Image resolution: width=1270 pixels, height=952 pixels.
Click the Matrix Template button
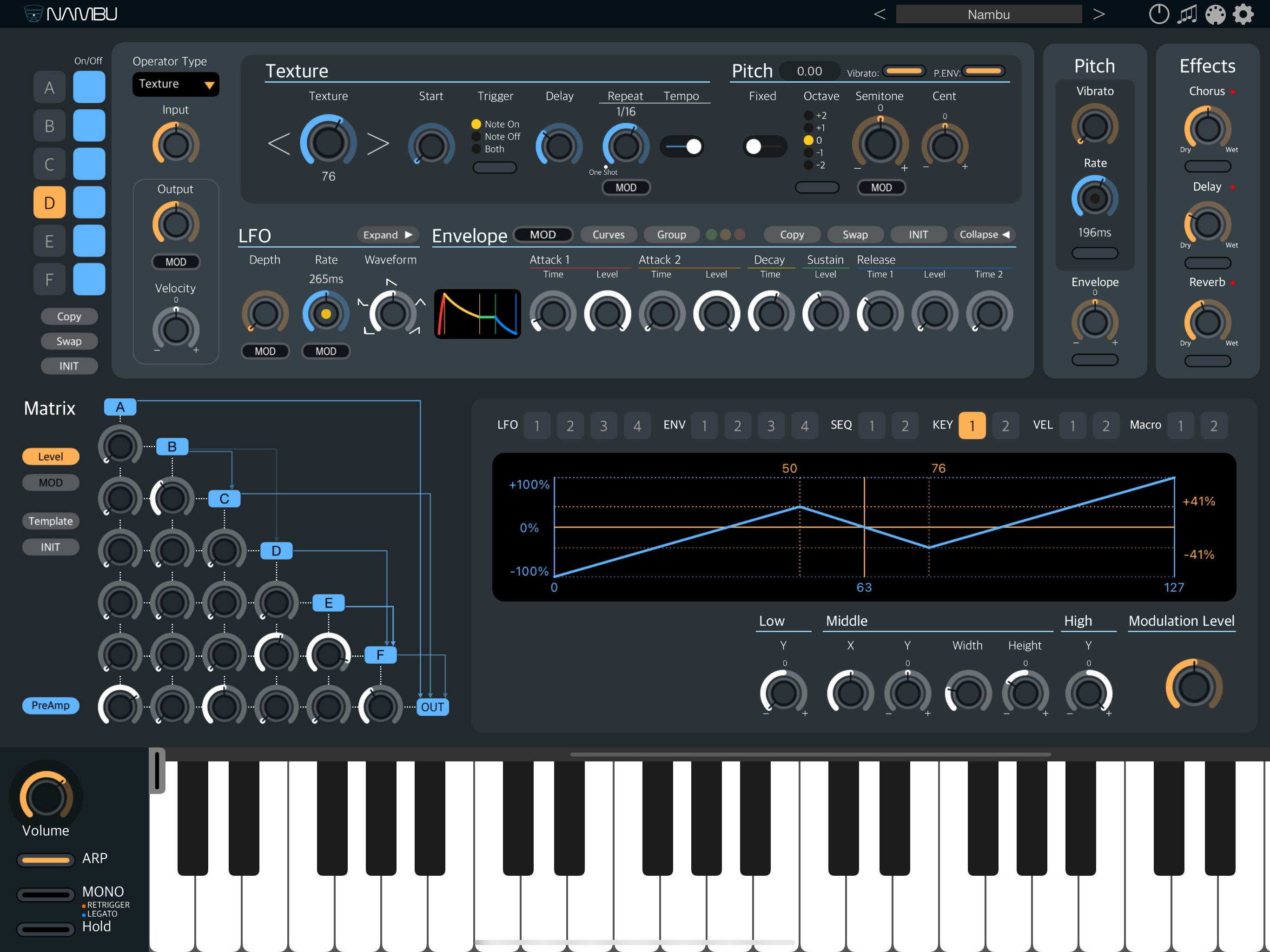point(51,522)
